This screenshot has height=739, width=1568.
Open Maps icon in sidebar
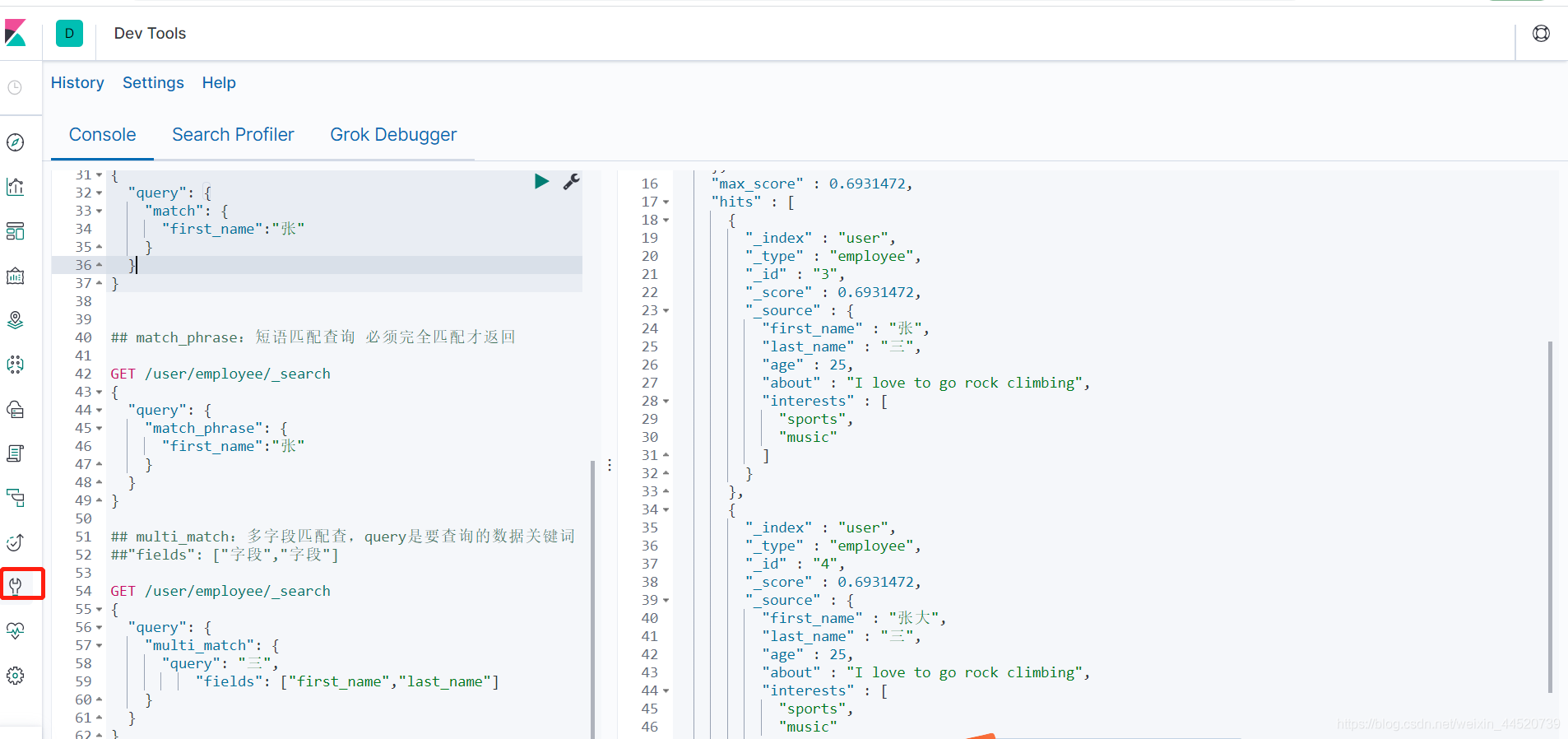pyautogui.click(x=15, y=320)
